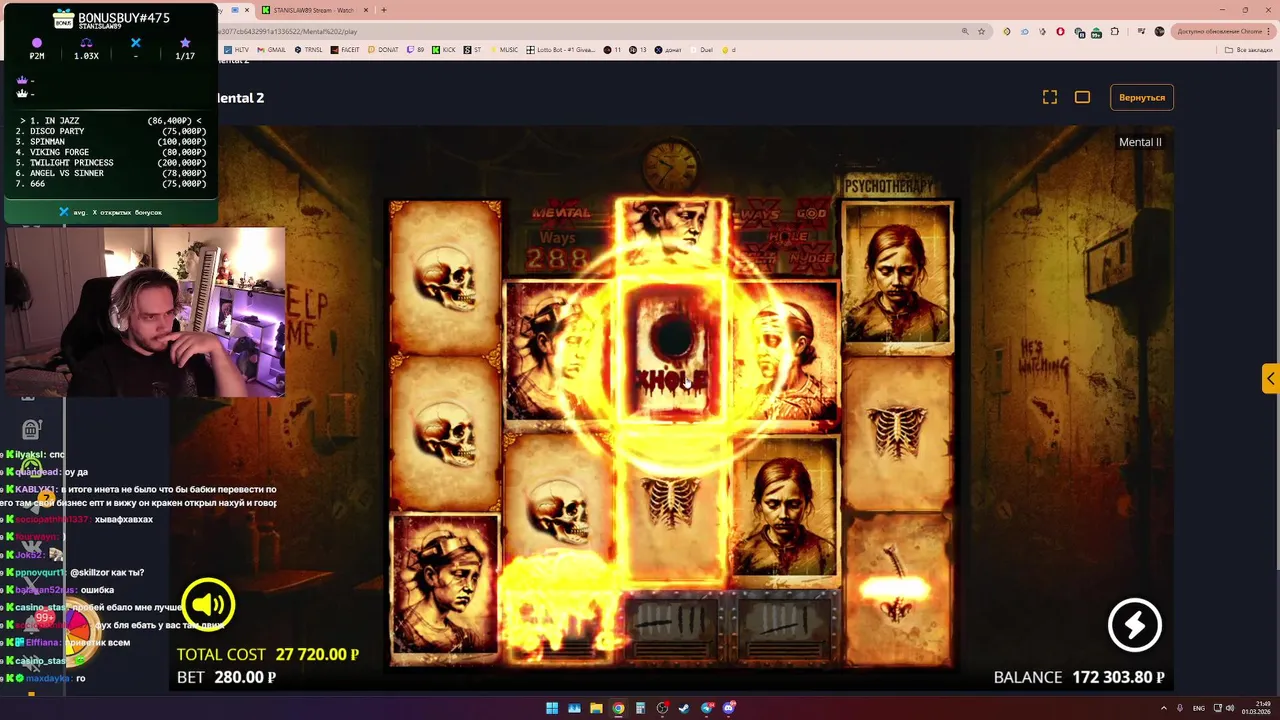Image resolution: width=1280 pixels, height=720 pixels.
Task: Close the active Mental 2 tab
Action: (x=246, y=10)
